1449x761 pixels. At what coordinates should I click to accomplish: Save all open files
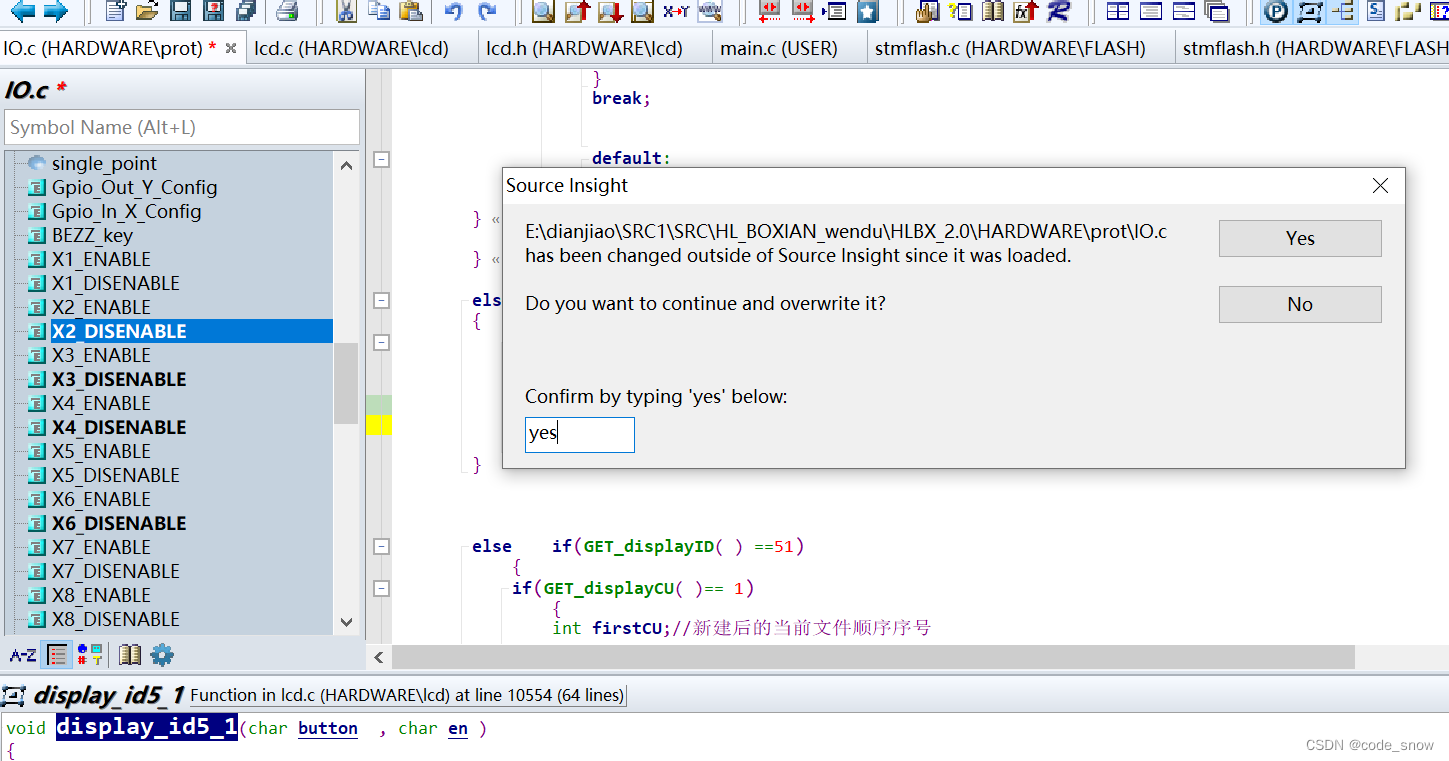[x=245, y=11]
